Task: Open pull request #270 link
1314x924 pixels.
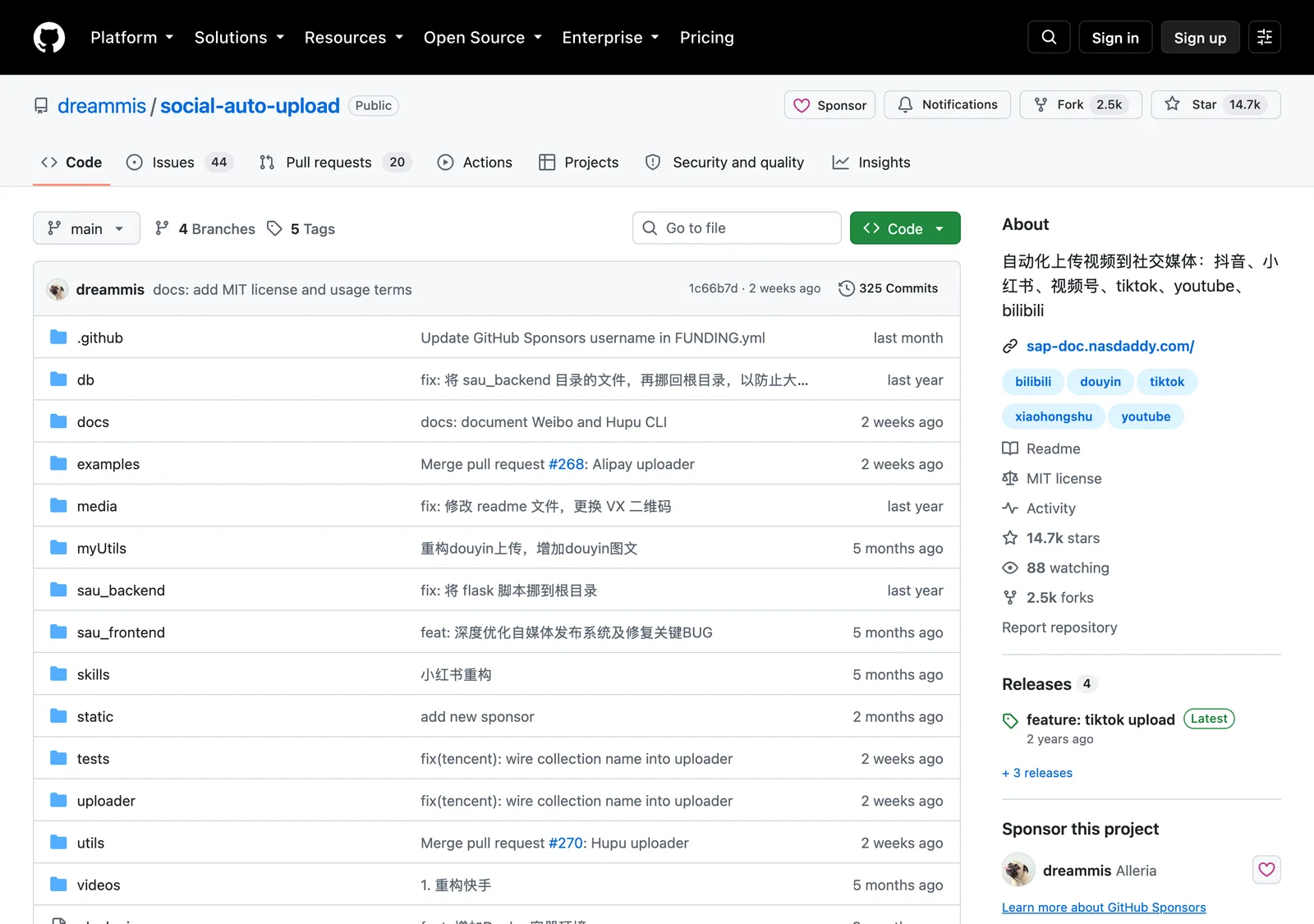Action: click(x=567, y=843)
